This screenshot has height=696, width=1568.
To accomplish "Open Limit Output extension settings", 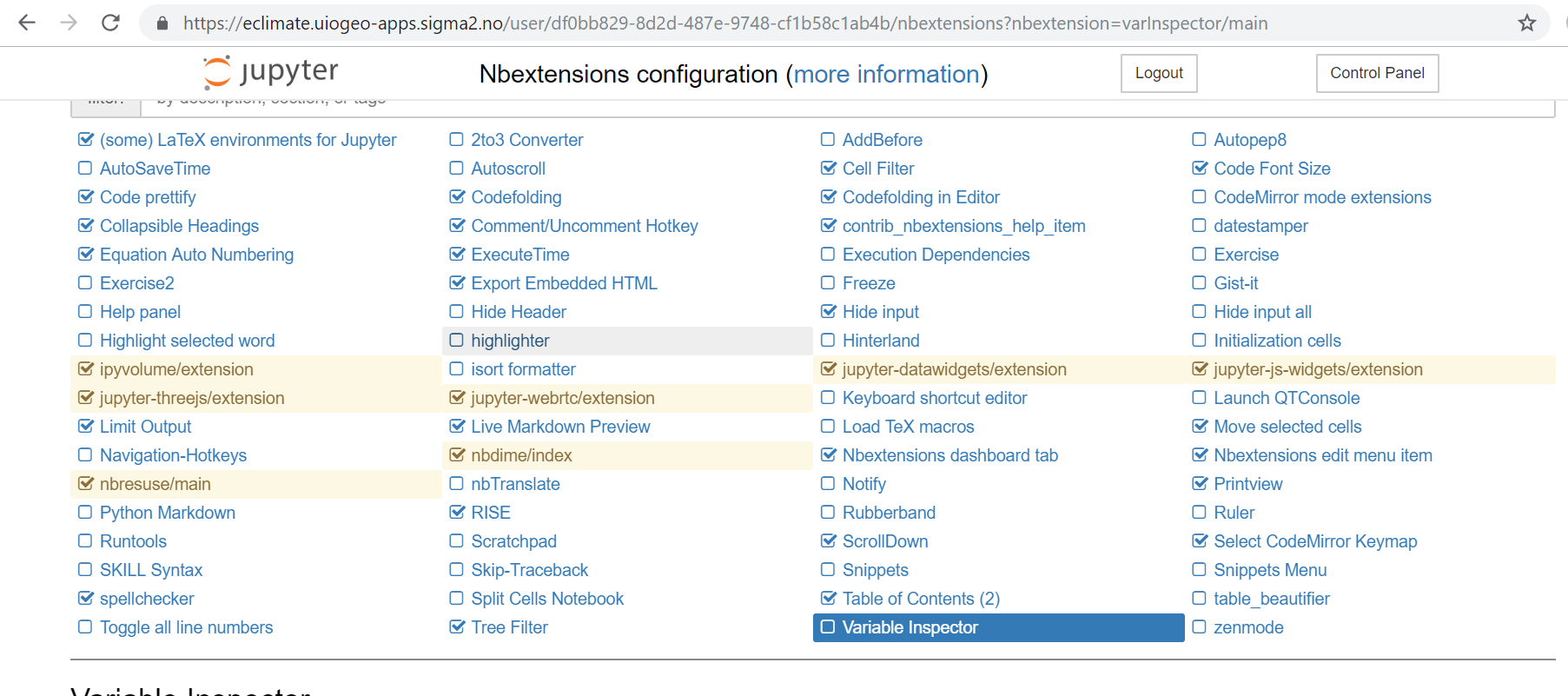I will (145, 427).
